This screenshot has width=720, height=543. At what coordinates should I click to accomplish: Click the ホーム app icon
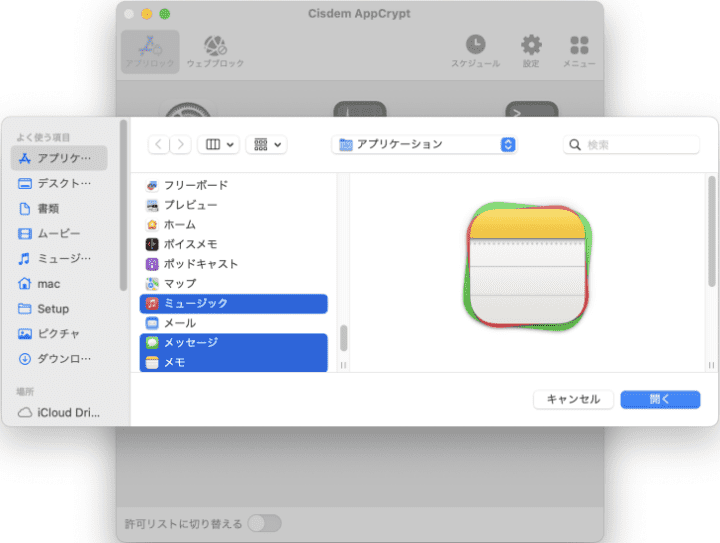coord(152,225)
